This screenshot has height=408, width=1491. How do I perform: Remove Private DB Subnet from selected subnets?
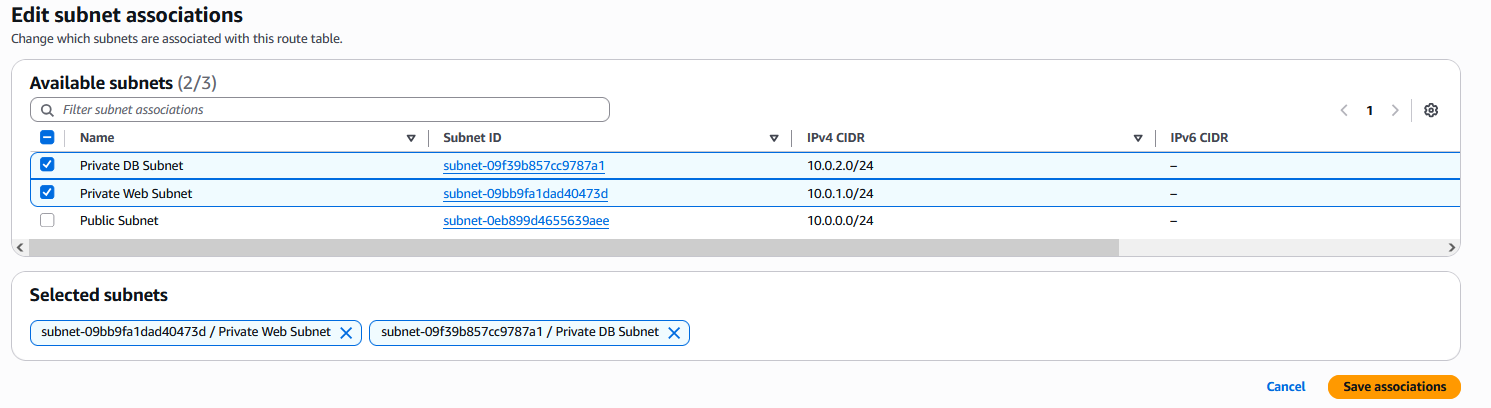674,333
